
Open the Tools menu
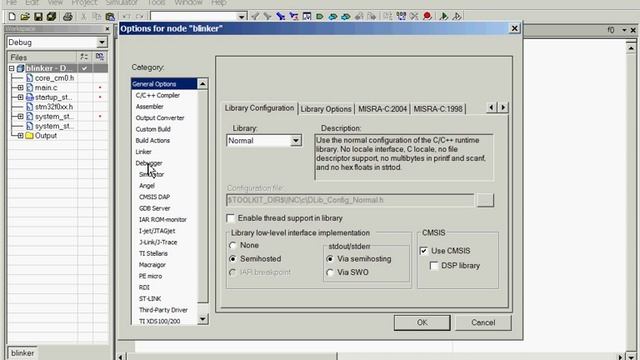tap(156, 2)
